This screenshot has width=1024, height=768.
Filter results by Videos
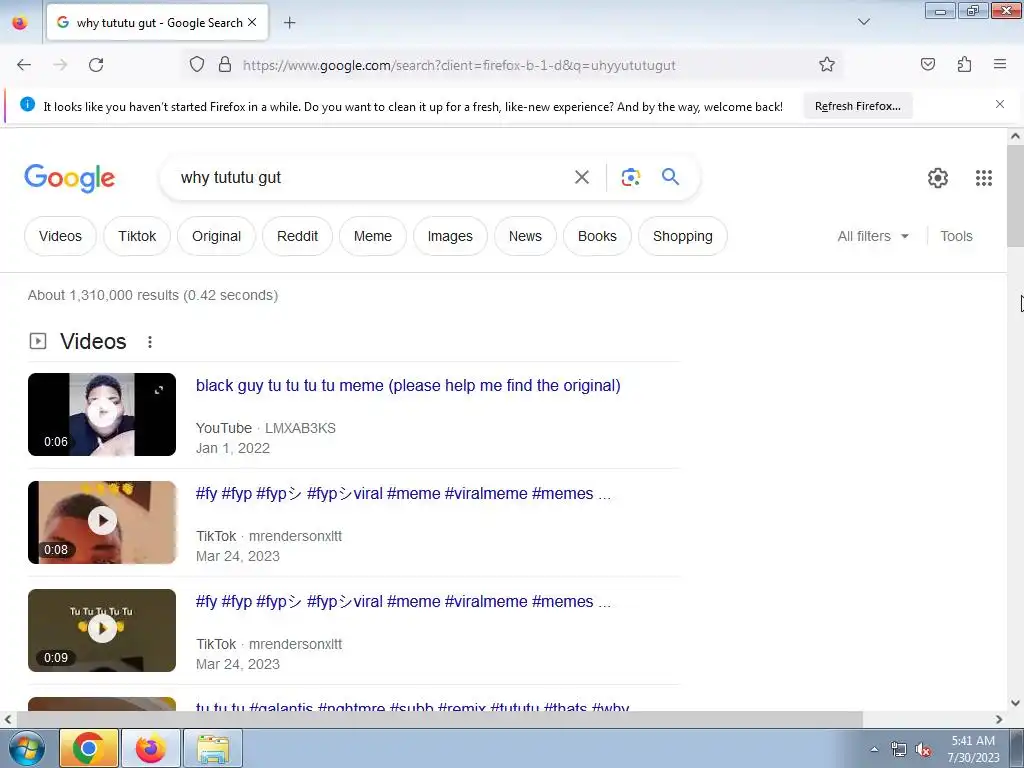tap(60, 236)
